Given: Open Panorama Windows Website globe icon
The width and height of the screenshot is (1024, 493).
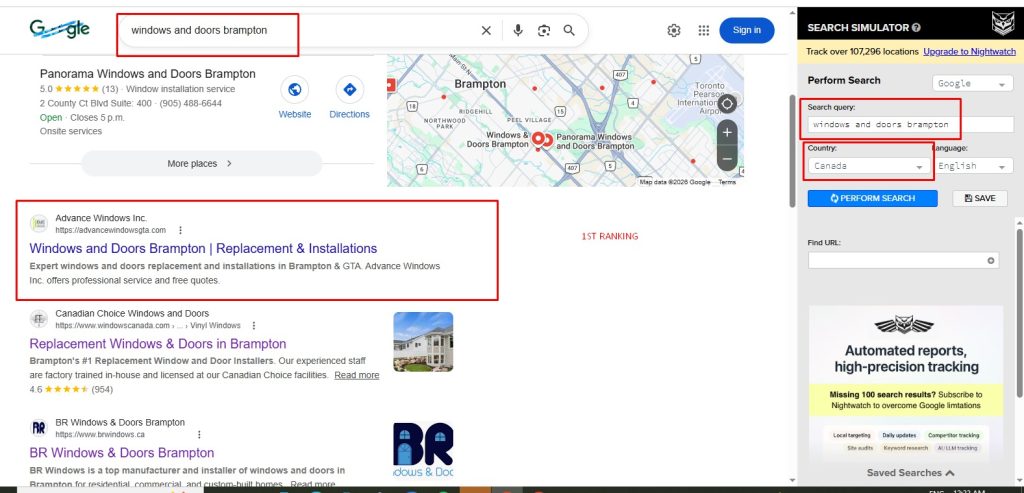Looking at the screenshot, I should [295, 90].
